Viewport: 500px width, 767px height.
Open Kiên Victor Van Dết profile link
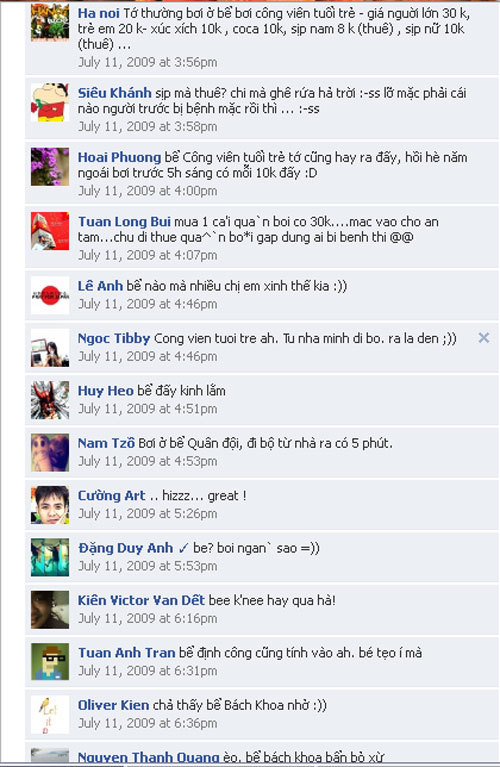pyautogui.click(x=141, y=600)
